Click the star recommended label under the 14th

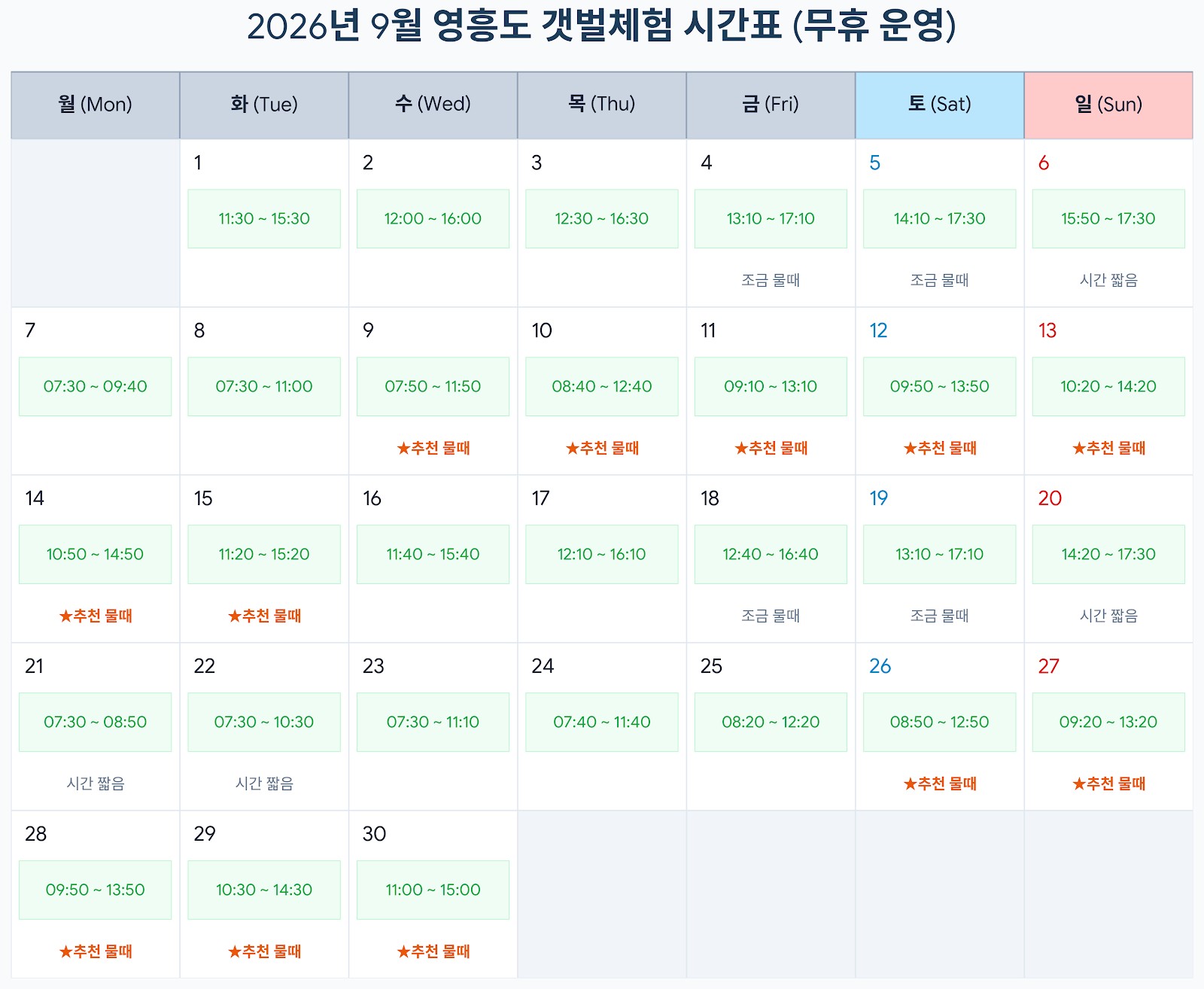pyautogui.click(x=96, y=616)
